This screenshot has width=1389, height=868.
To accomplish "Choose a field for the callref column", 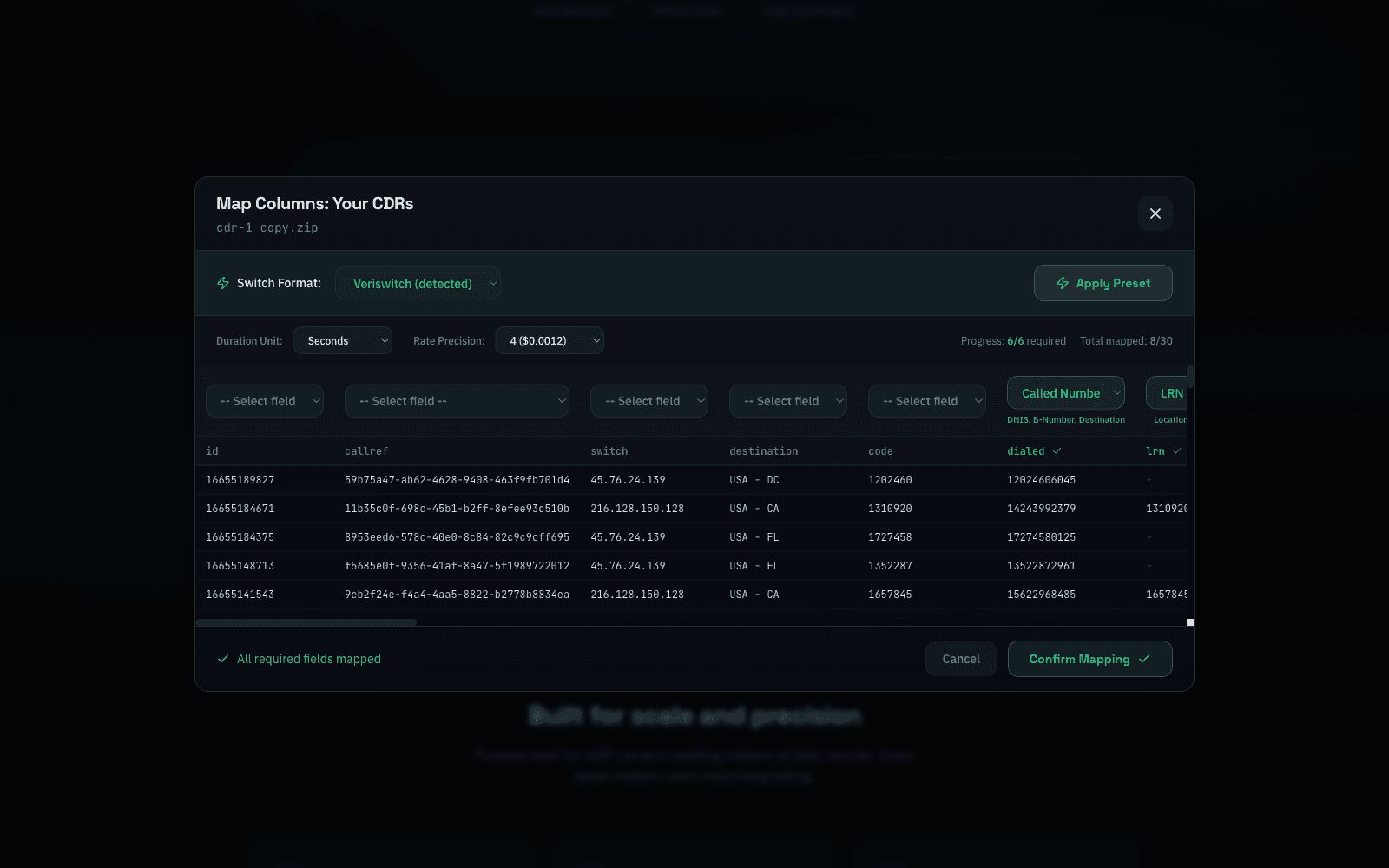I will point(457,401).
